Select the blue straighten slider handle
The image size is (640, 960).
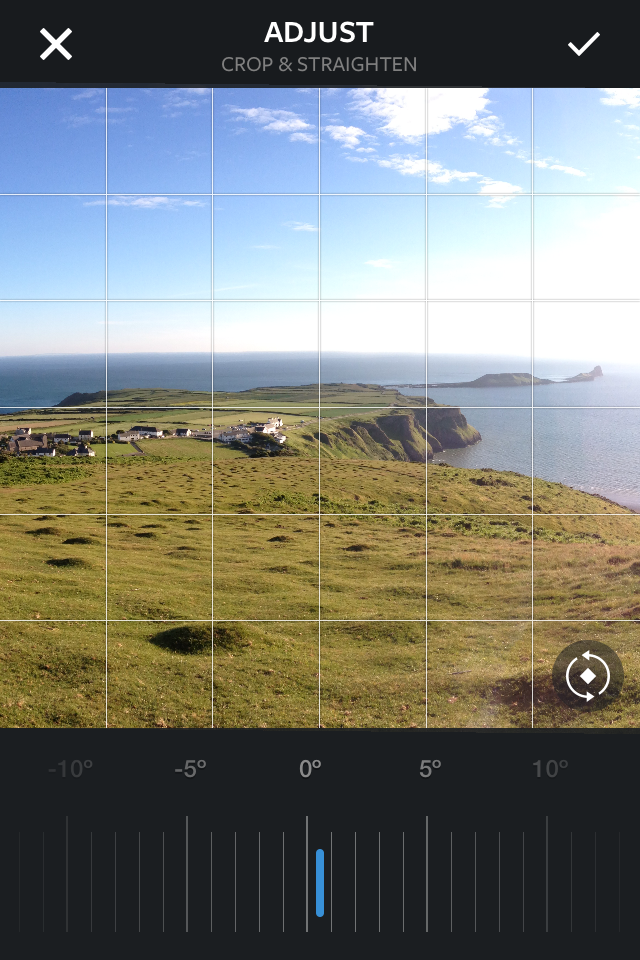coord(320,882)
